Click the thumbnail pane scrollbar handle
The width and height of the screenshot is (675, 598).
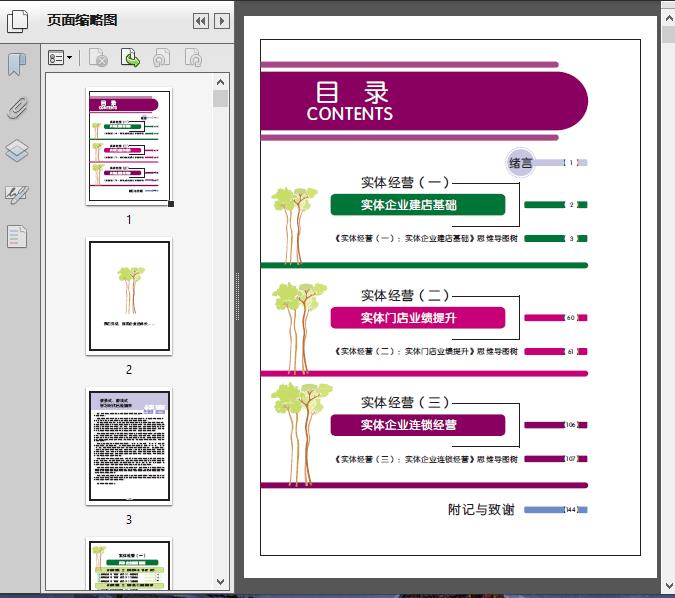[x=220, y=98]
